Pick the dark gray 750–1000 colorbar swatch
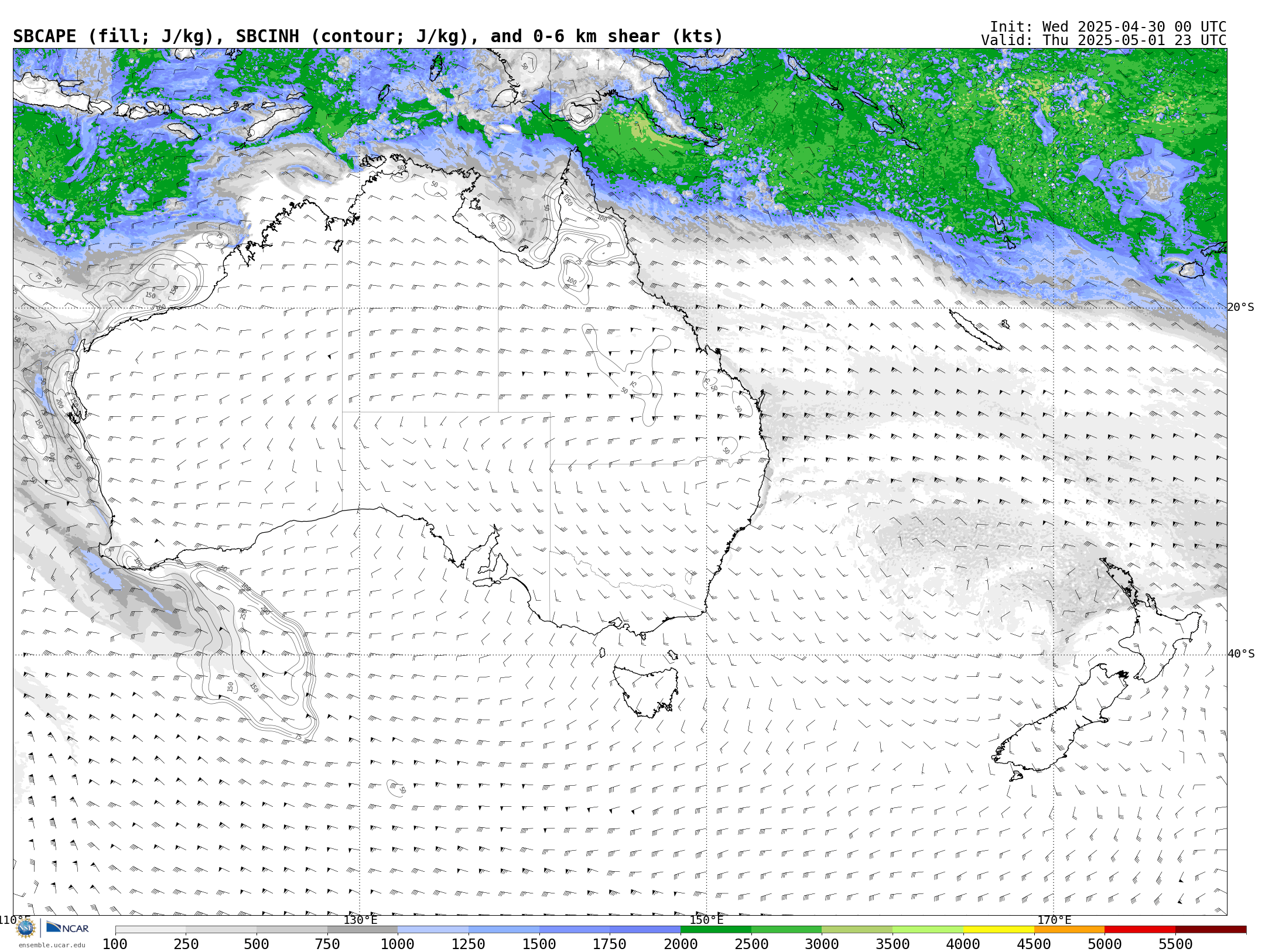The height and width of the screenshot is (952, 1265). (x=363, y=930)
